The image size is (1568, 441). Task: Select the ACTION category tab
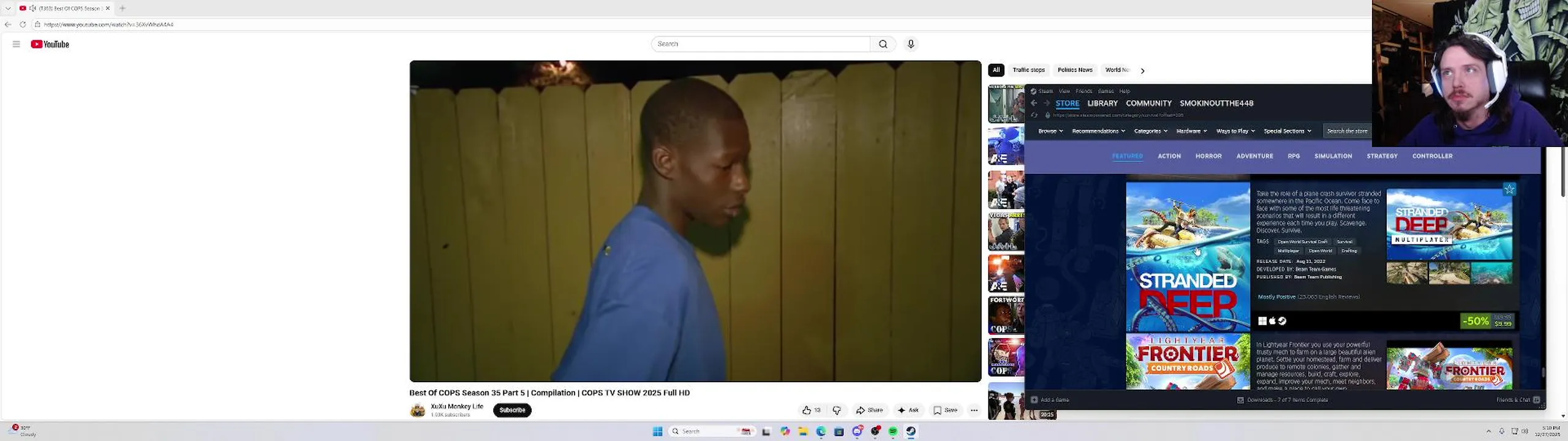point(1169,156)
